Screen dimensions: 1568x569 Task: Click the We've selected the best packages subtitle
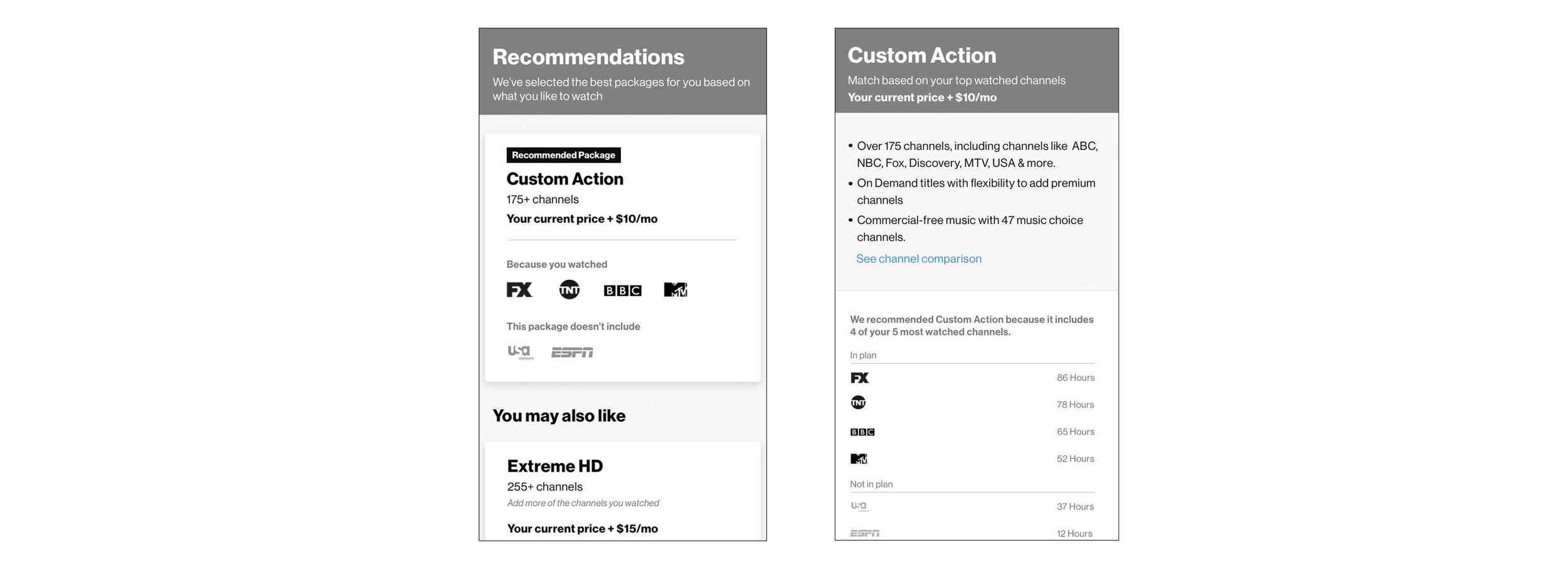pyautogui.click(x=621, y=89)
